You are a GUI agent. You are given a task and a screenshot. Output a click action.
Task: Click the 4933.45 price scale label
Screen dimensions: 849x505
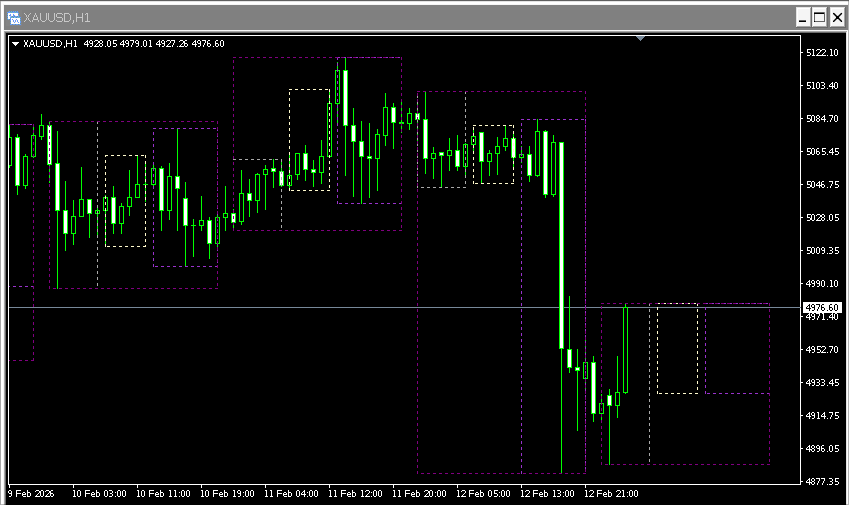coord(822,383)
